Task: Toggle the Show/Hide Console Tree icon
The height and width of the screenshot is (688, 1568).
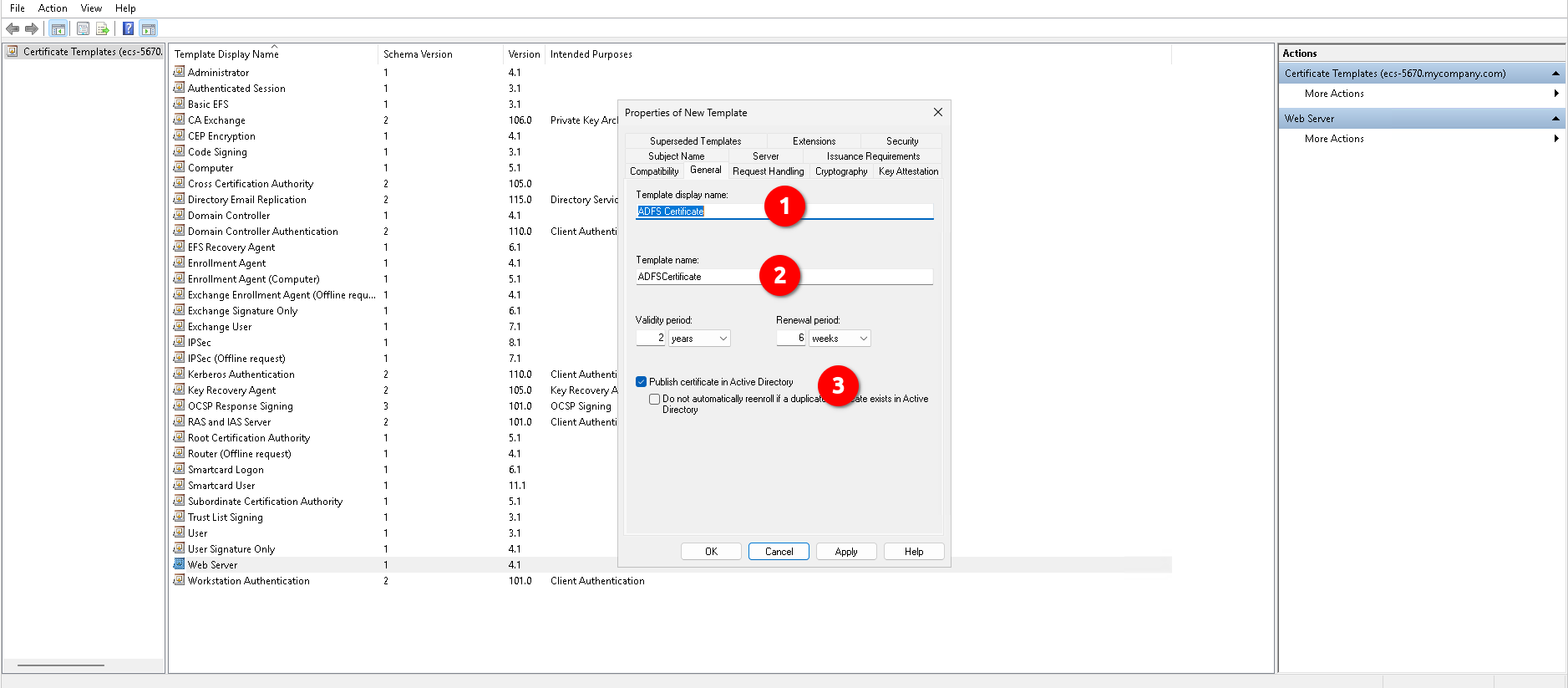Action: 58,29
